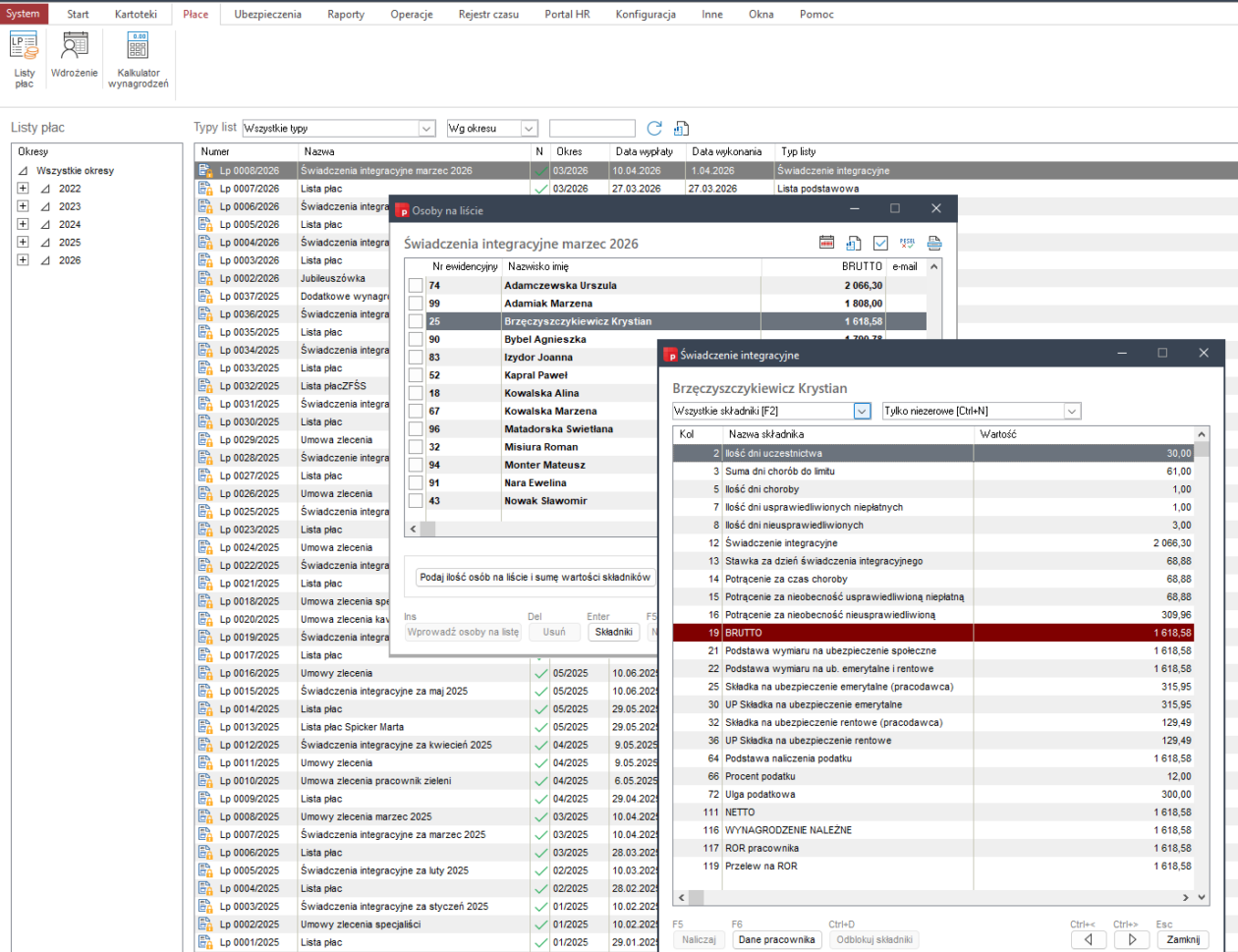The height and width of the screenshot is (952, 1238).
Task: Tick checkbox for Kowalska Alina
Action: point(416,393)
